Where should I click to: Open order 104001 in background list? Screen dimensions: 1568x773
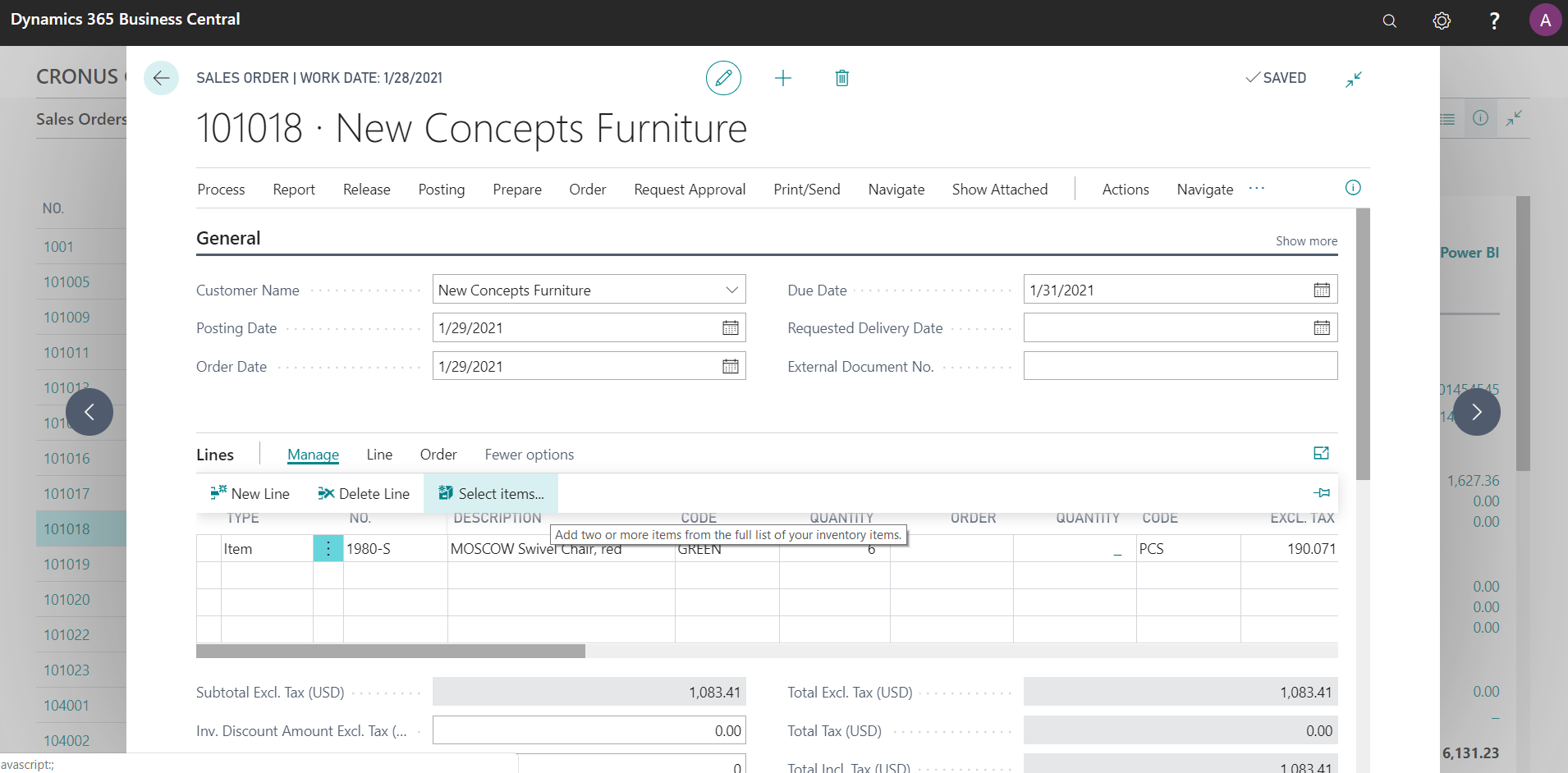(66, 706)
